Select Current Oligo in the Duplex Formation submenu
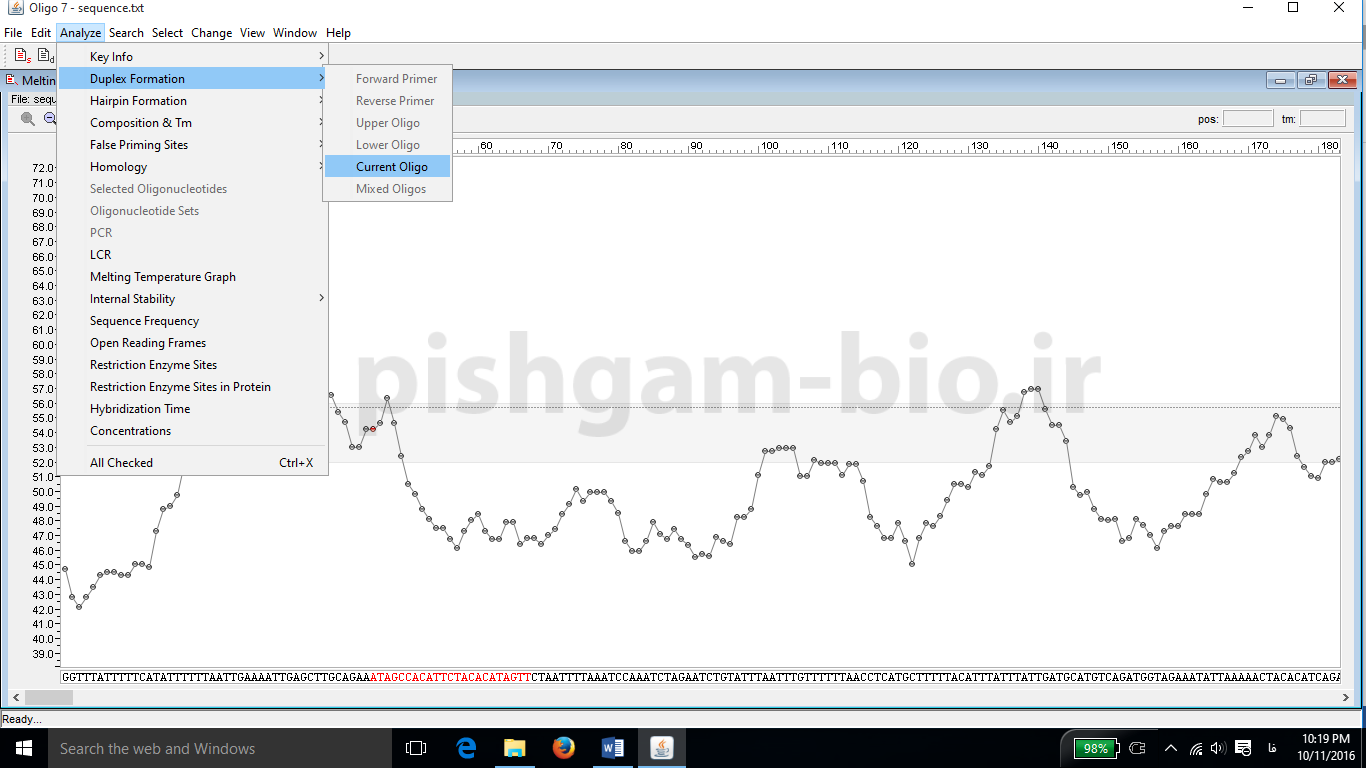Screen dimensions: 1366x768 pos(391,167)
